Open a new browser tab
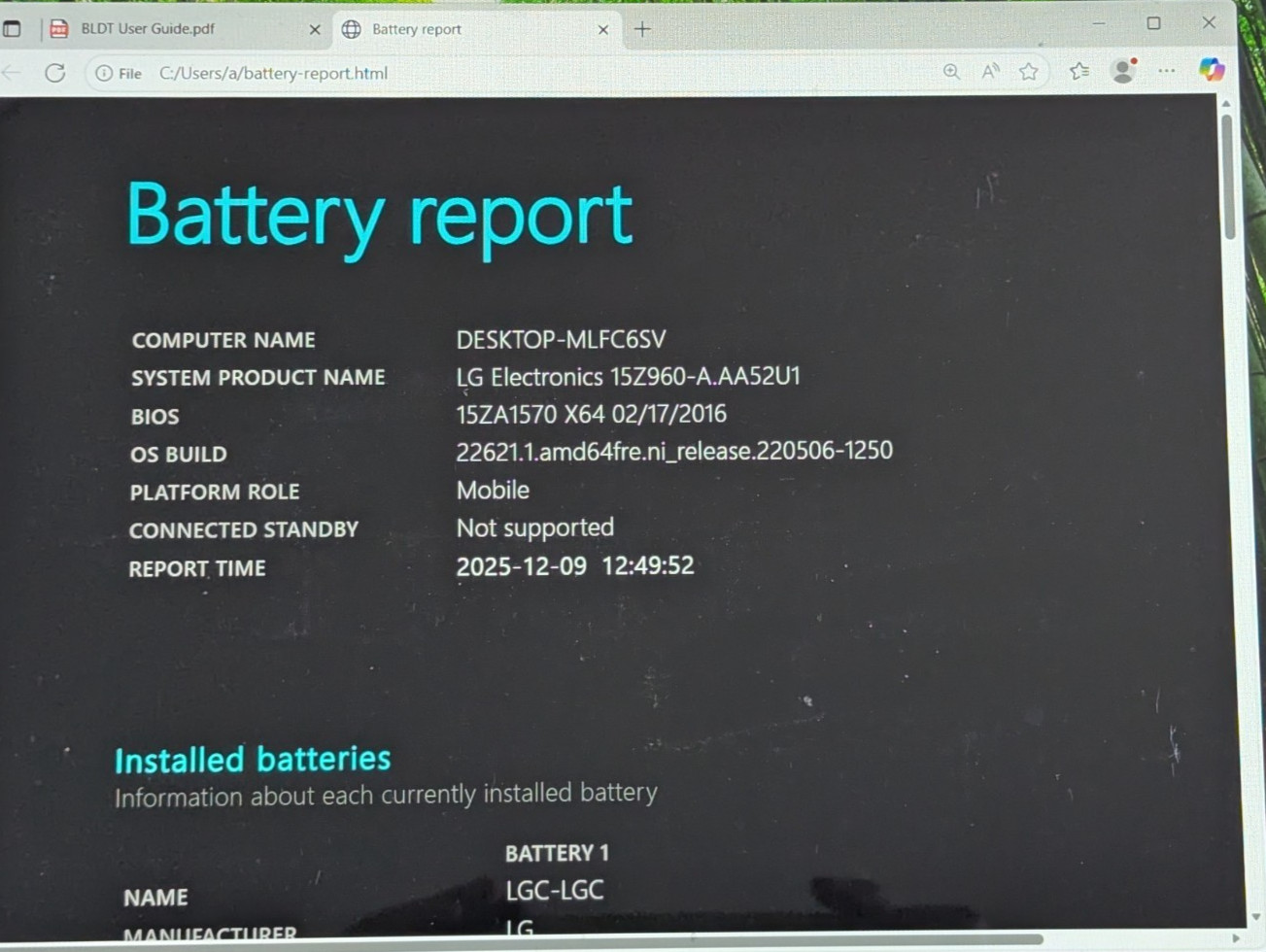 click(x=642, y=29)
